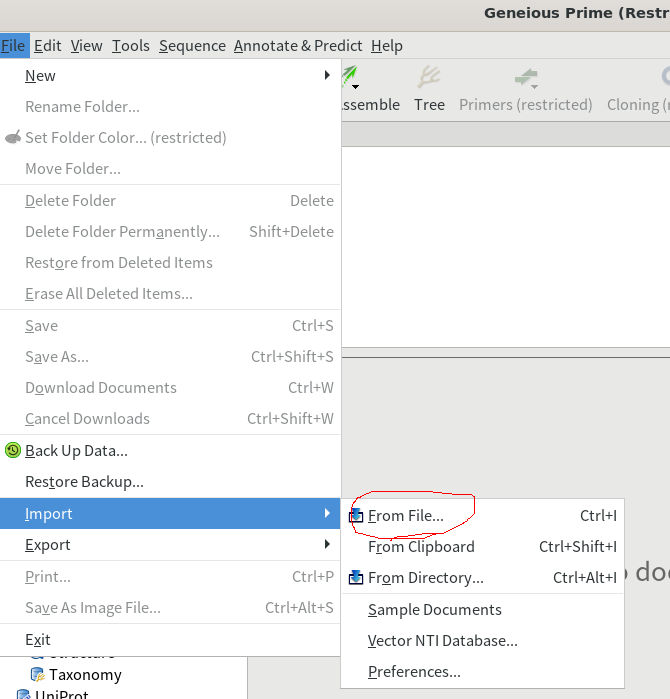Choose Exit from File menu

pos(170,640)
